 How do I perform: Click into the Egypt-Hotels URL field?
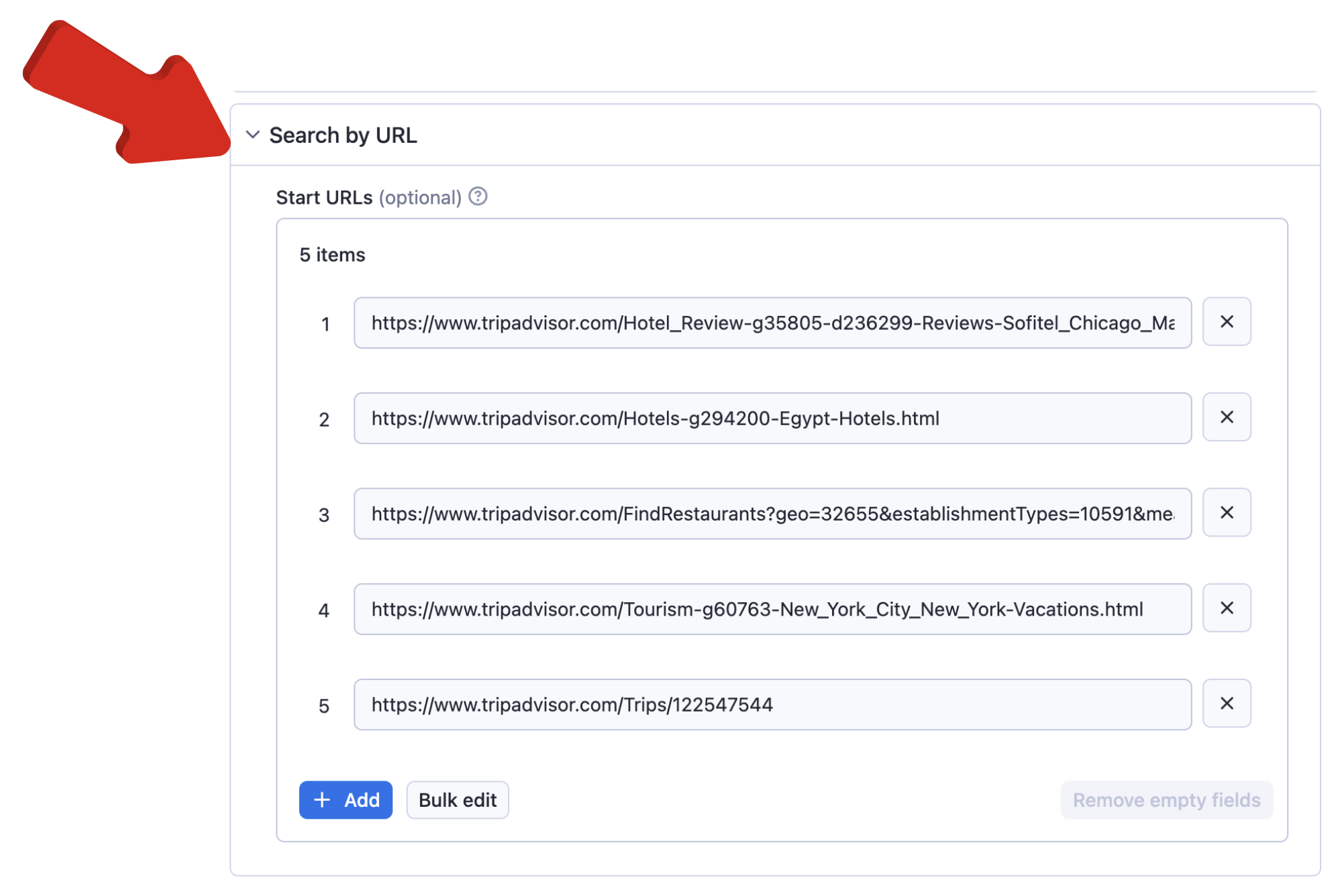pos(772,418)
